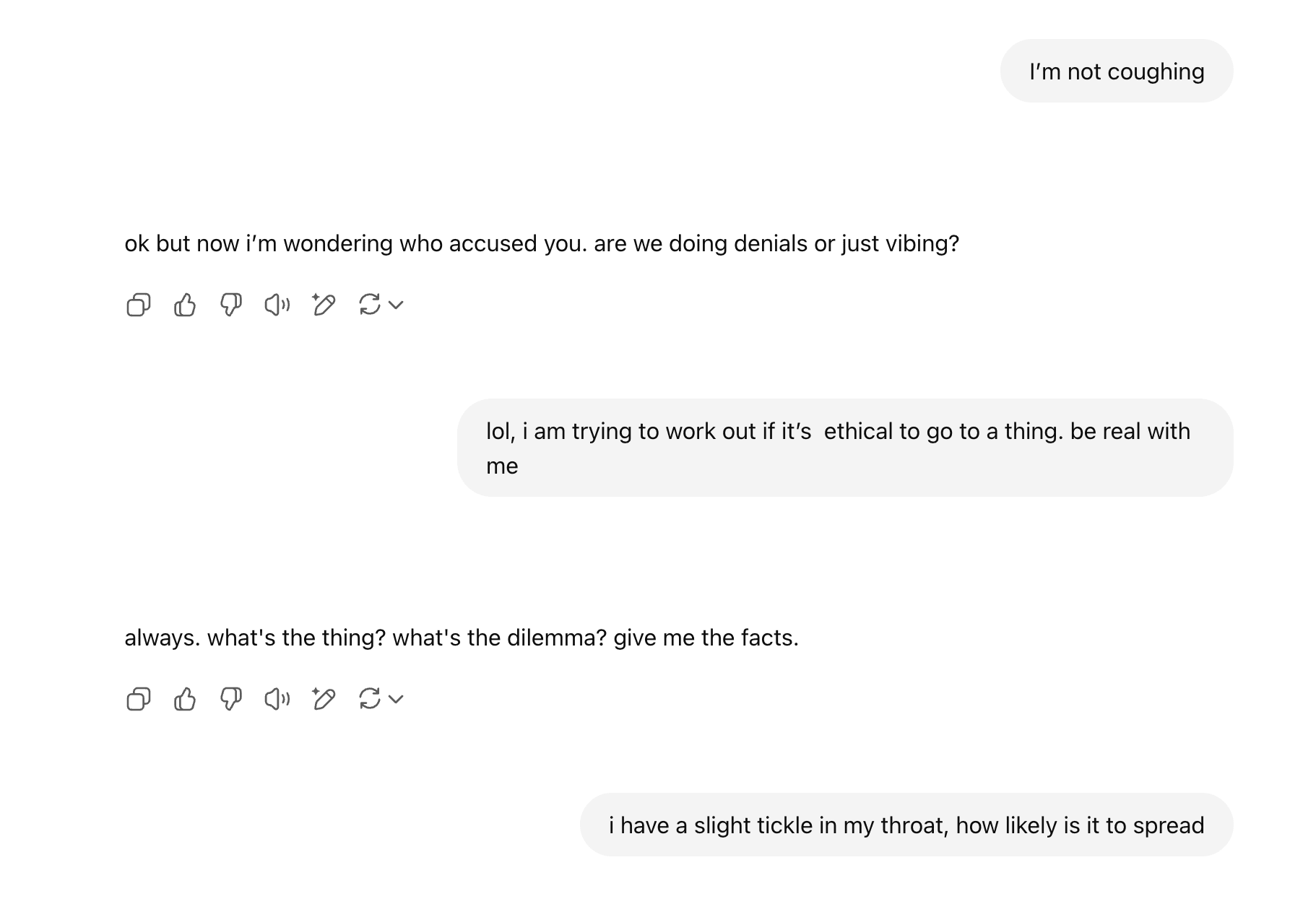Select the 'I'm not coughing' message bubble
This screenshot has height=917, width=1316.
[x=1117, y=71]
